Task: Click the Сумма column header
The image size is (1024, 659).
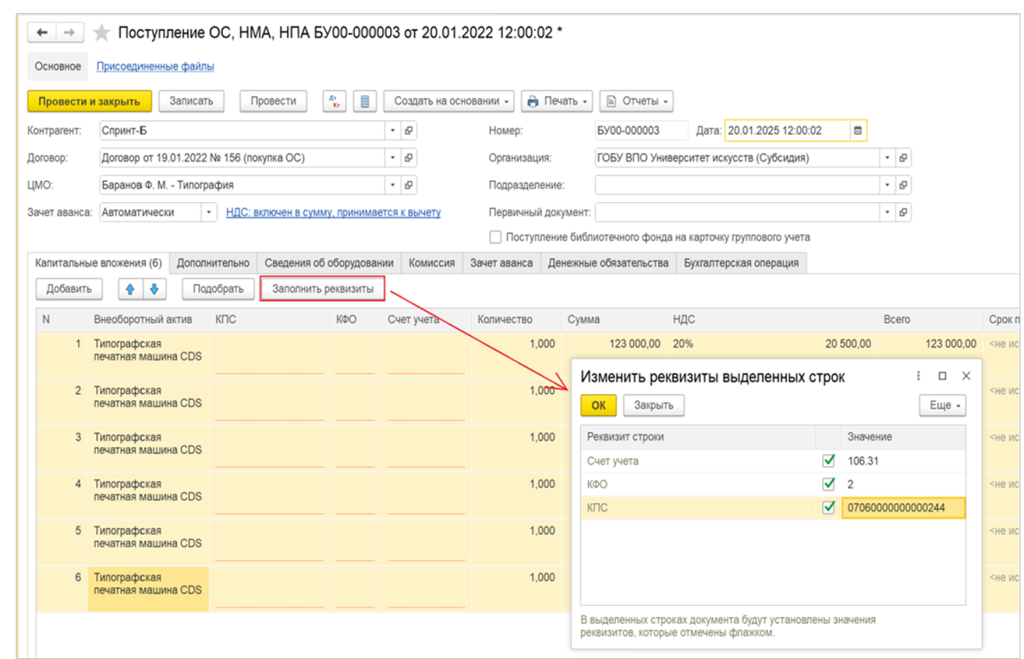Action: coord(614,319)
